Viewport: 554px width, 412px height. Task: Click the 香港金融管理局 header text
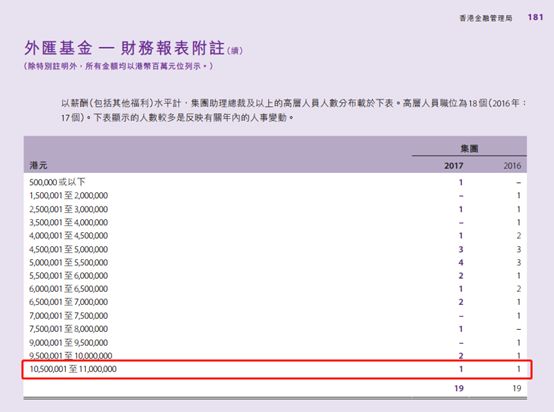tap(486, 18)
